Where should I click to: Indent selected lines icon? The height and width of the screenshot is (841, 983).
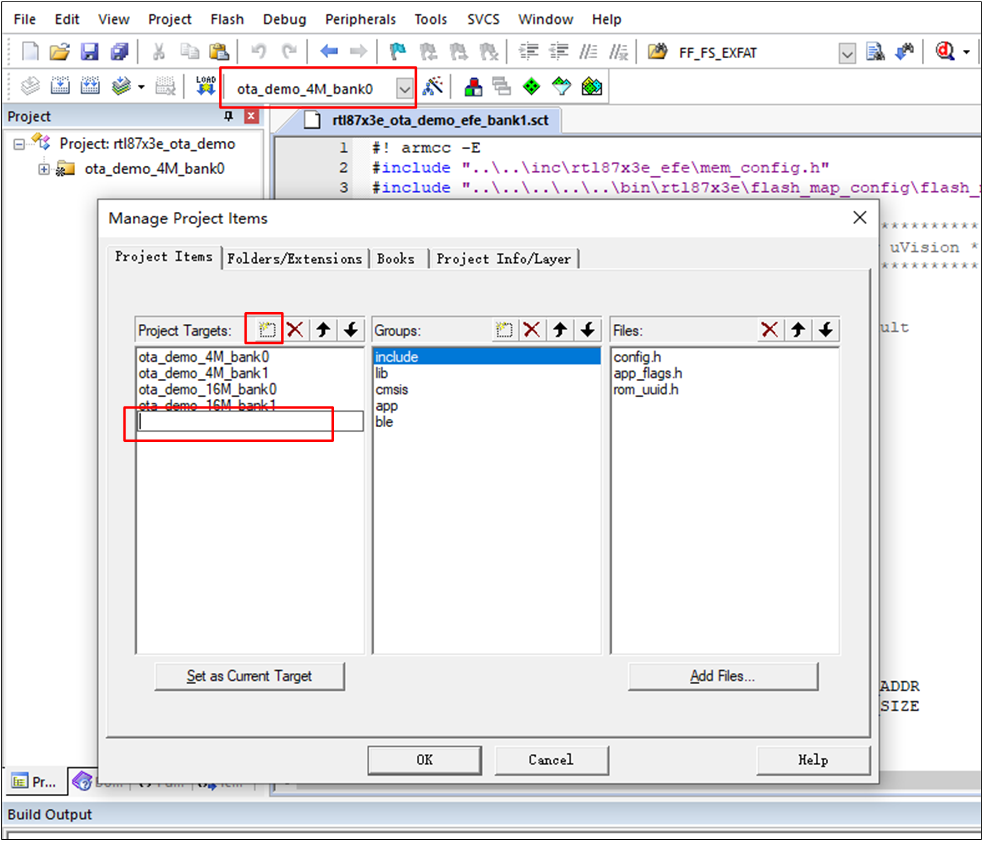point(528,51)
